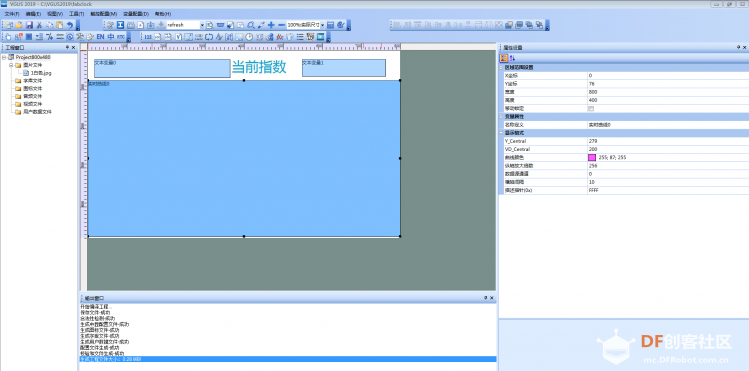Select the 文本变量1 box on canvas

click(344, 68)
